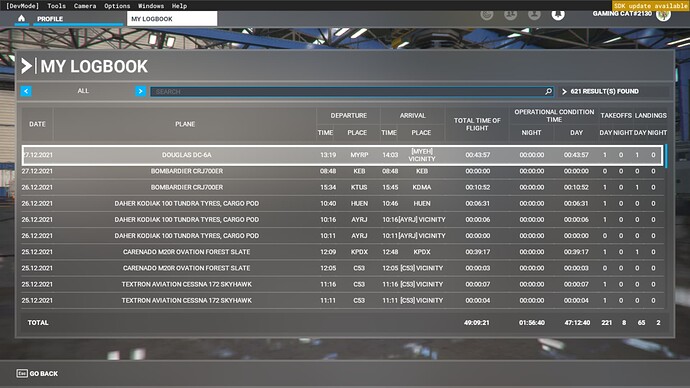Click the total flight time 49:09:21

pos(477,322)
